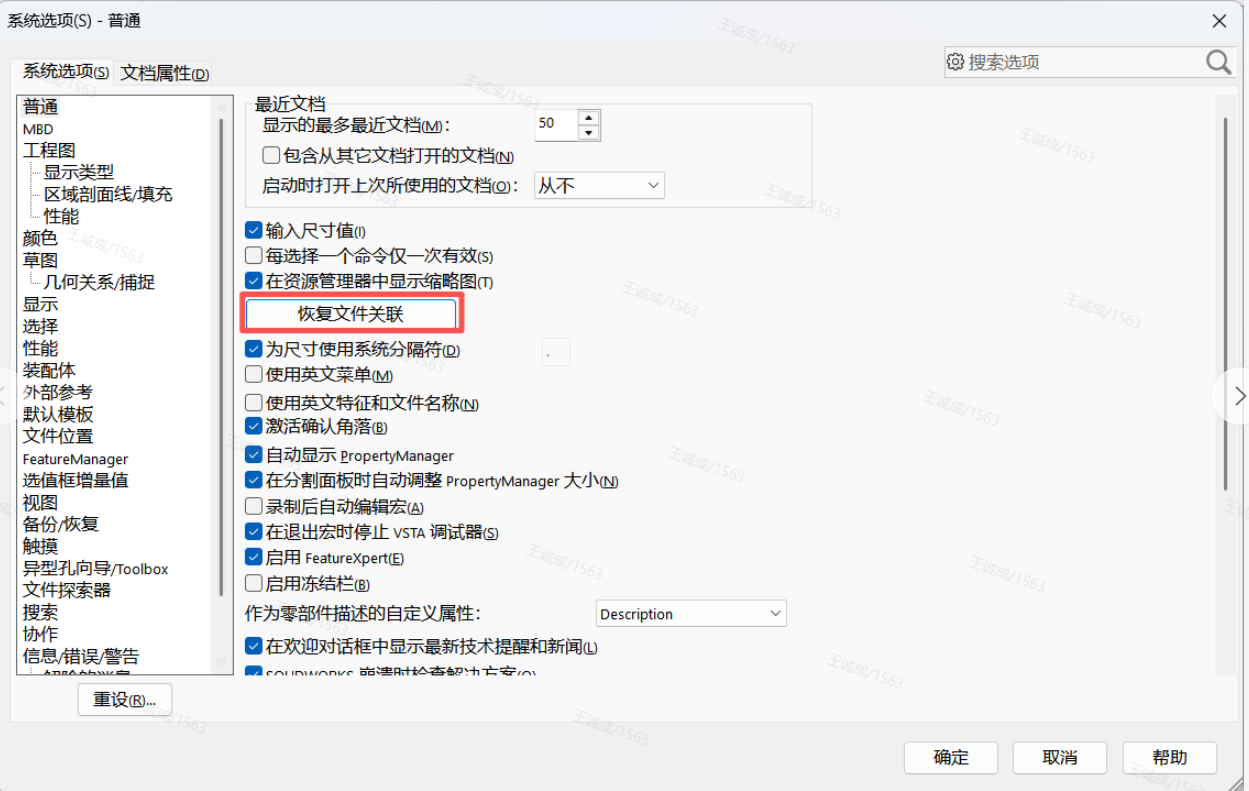The width and height of the screenshot is (1249, 791).
Task: Enable 使用英文特征和文件名称 checkbox
Action: point(253,403)
